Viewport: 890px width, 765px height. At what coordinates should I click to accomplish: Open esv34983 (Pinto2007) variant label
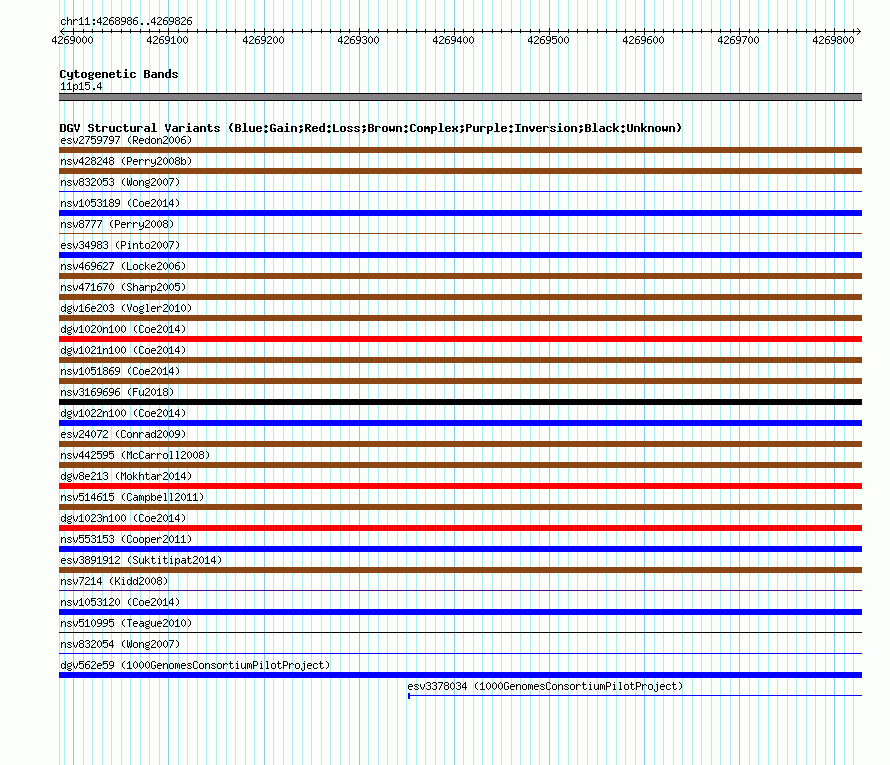[120, 245]
